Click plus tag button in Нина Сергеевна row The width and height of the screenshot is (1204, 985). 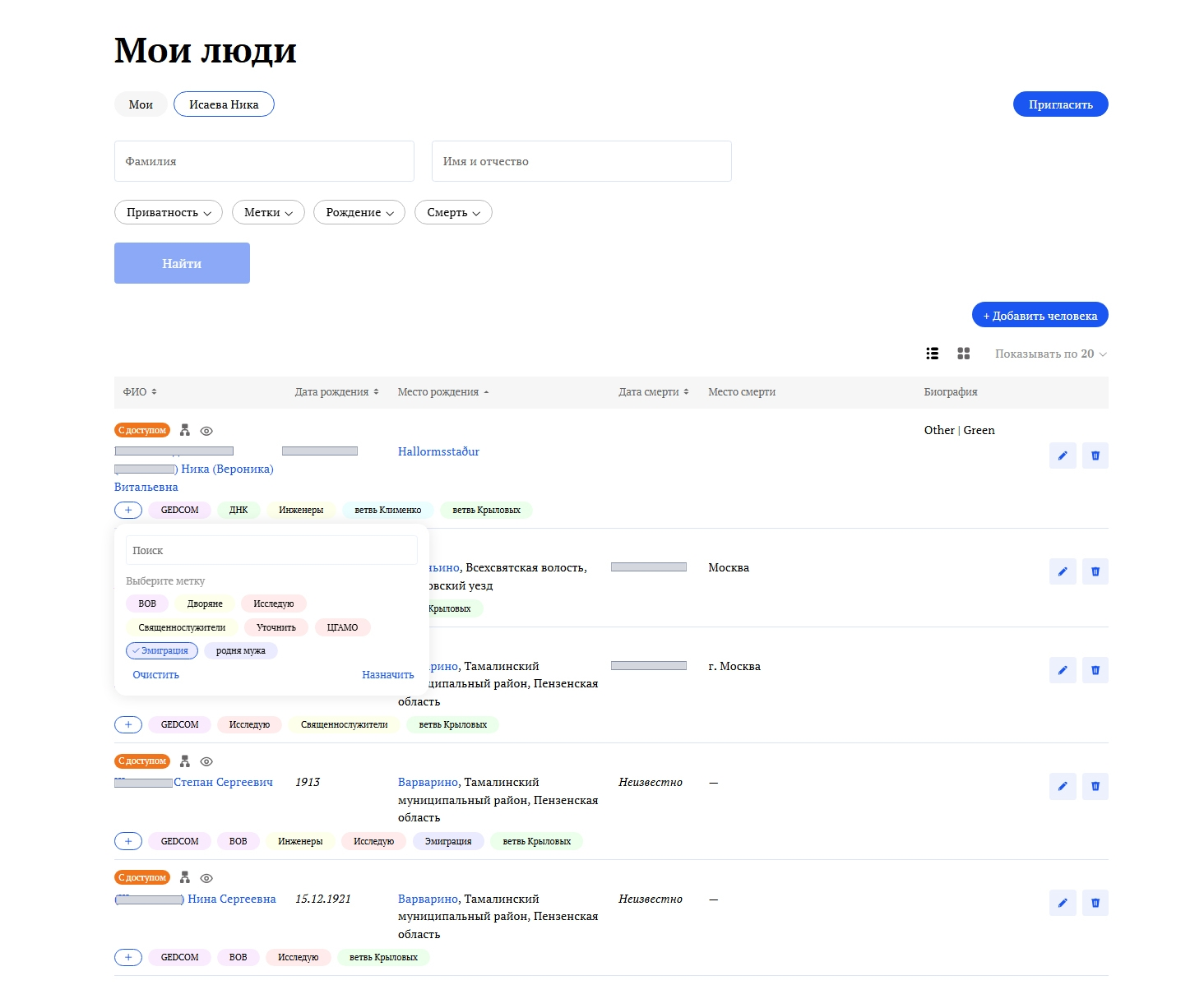pos(128,957)
